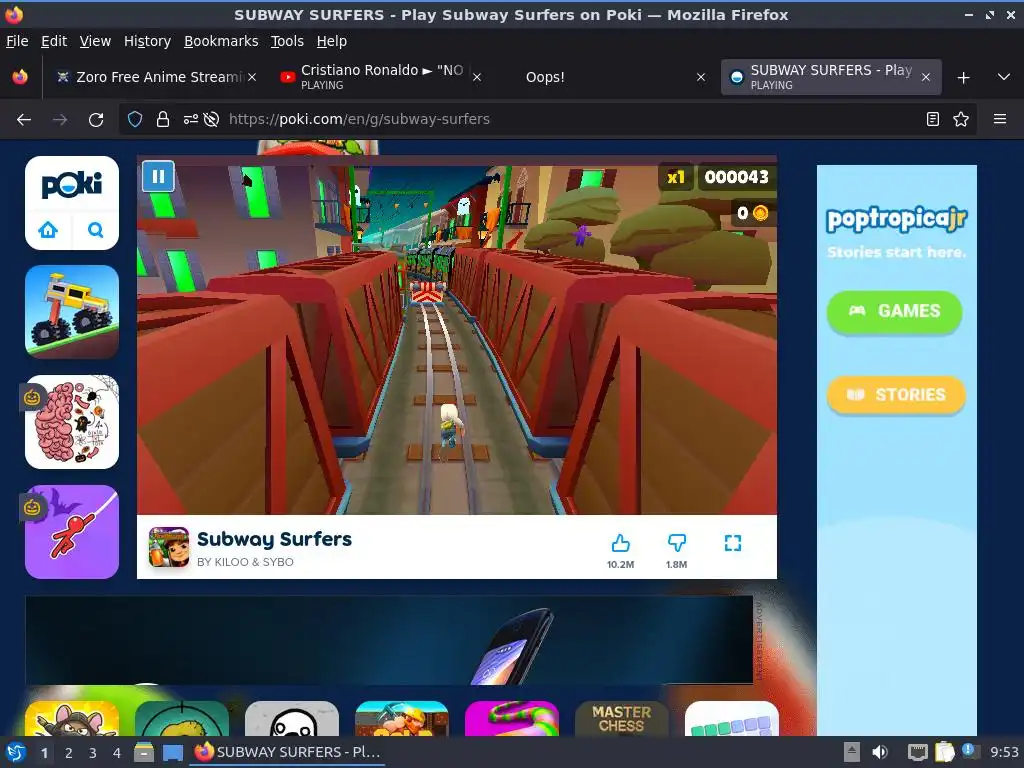Bookmark this page with the star

(x=961, y=120)
